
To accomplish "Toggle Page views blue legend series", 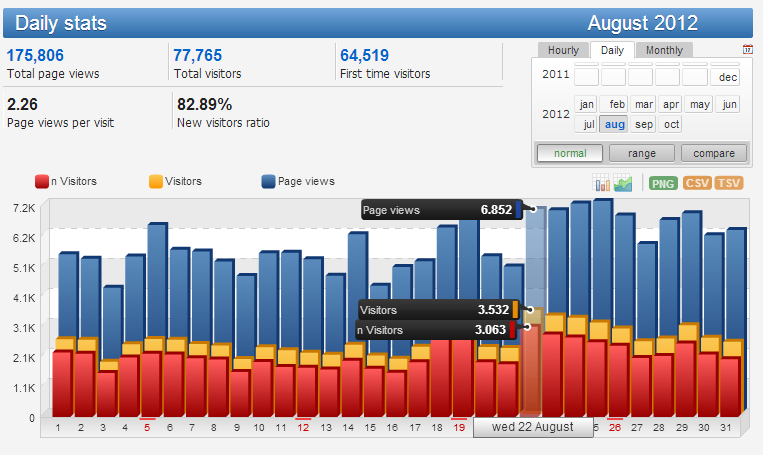I will pyautogui.click(x=298, y=182).
